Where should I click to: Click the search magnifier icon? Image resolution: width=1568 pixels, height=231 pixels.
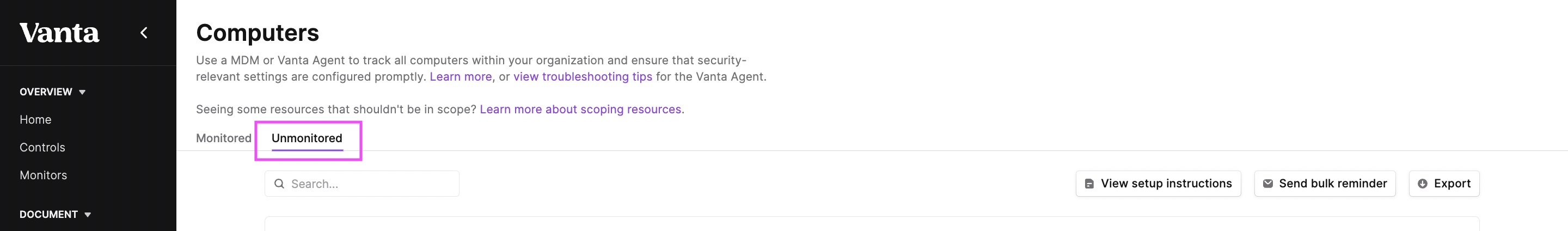point(279,184)
